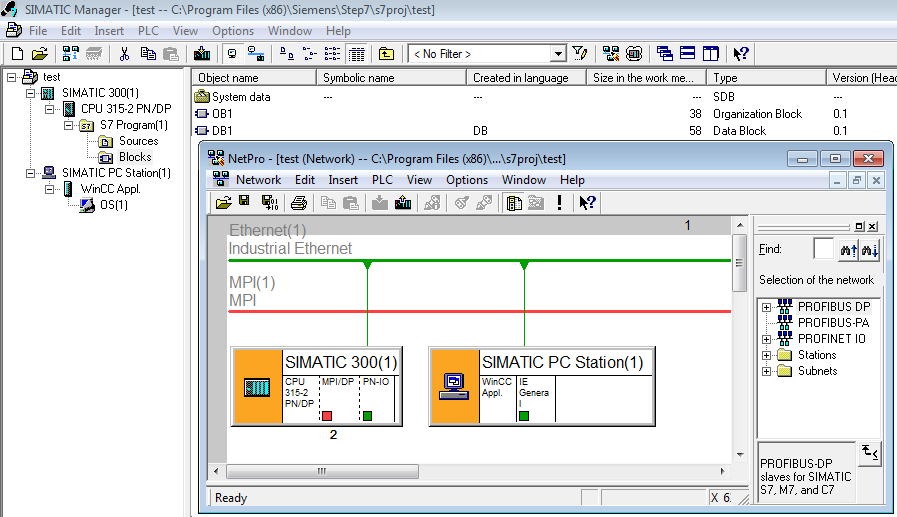This screenshot has width=897, height=517.
Task: Click the context Help icon in SIMATIC Manager
Action: [x=741, y=54]
